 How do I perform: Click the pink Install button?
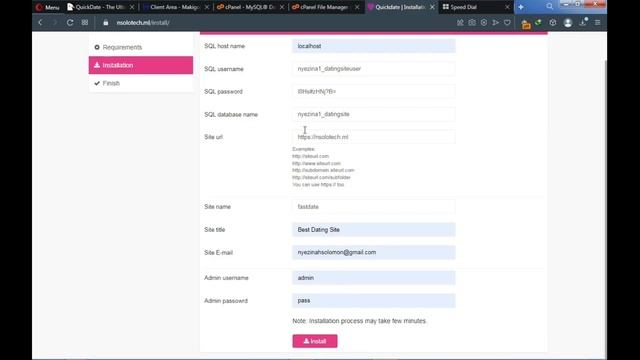pos(315,341)
